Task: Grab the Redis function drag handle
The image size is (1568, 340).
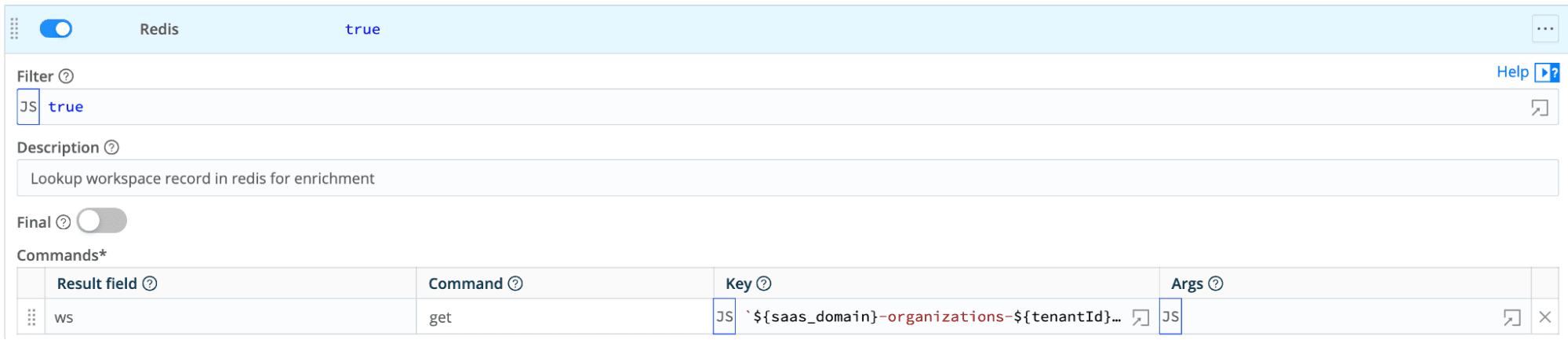Action: click(14, 29)
